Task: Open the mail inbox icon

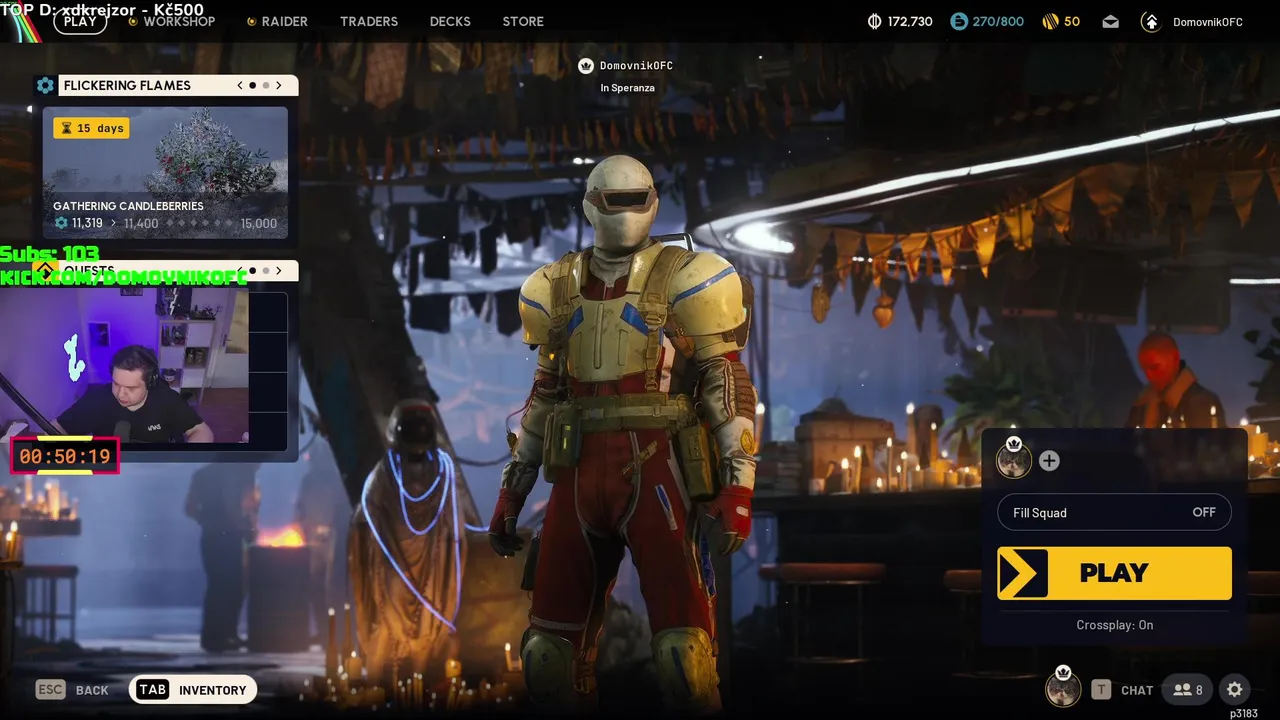Action: [1111, 21]
